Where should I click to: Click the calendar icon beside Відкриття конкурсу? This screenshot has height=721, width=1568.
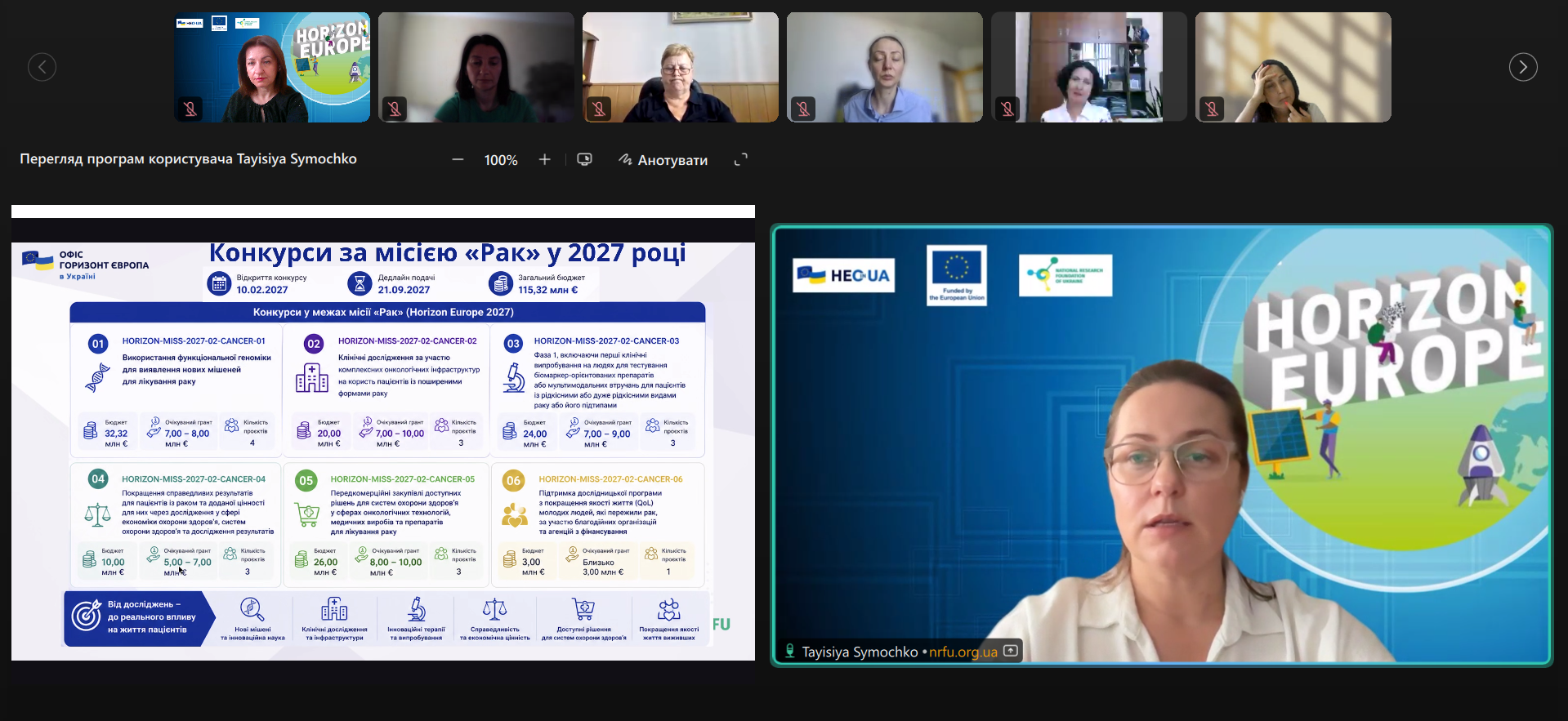[219, 283]
